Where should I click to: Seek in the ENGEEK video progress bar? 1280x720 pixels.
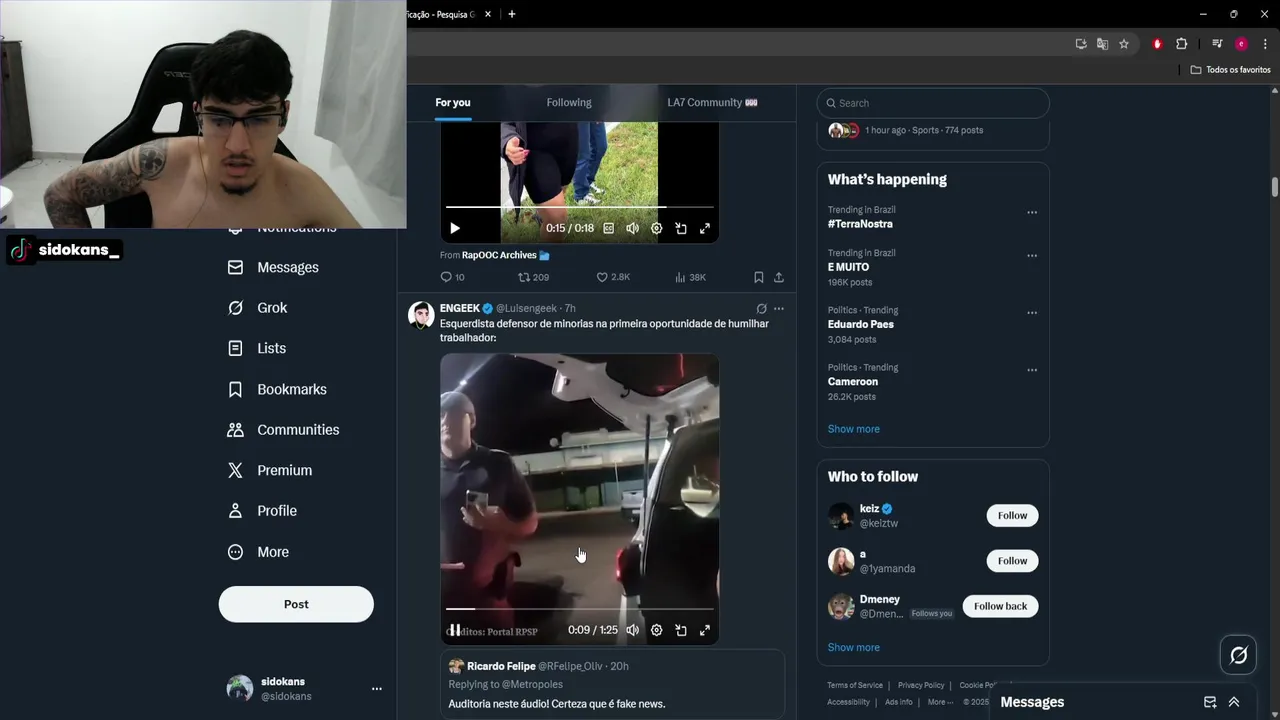click(580, 608)
